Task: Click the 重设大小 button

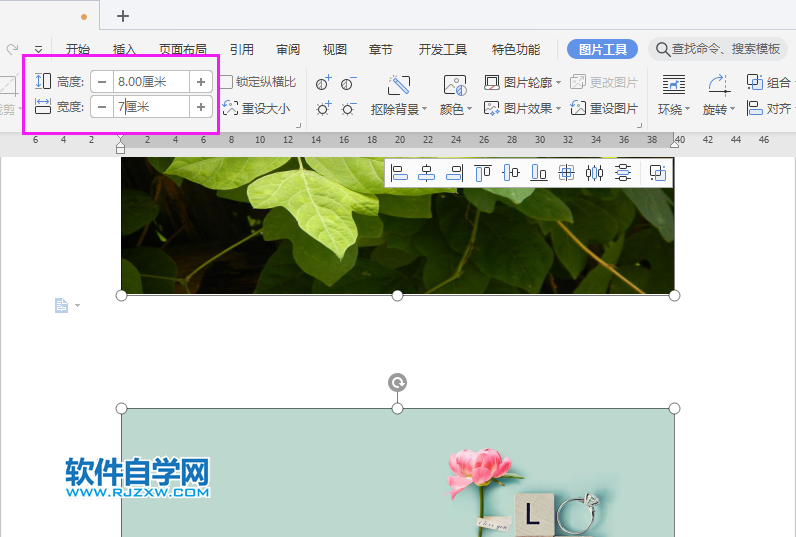Action: click(256, 108)
